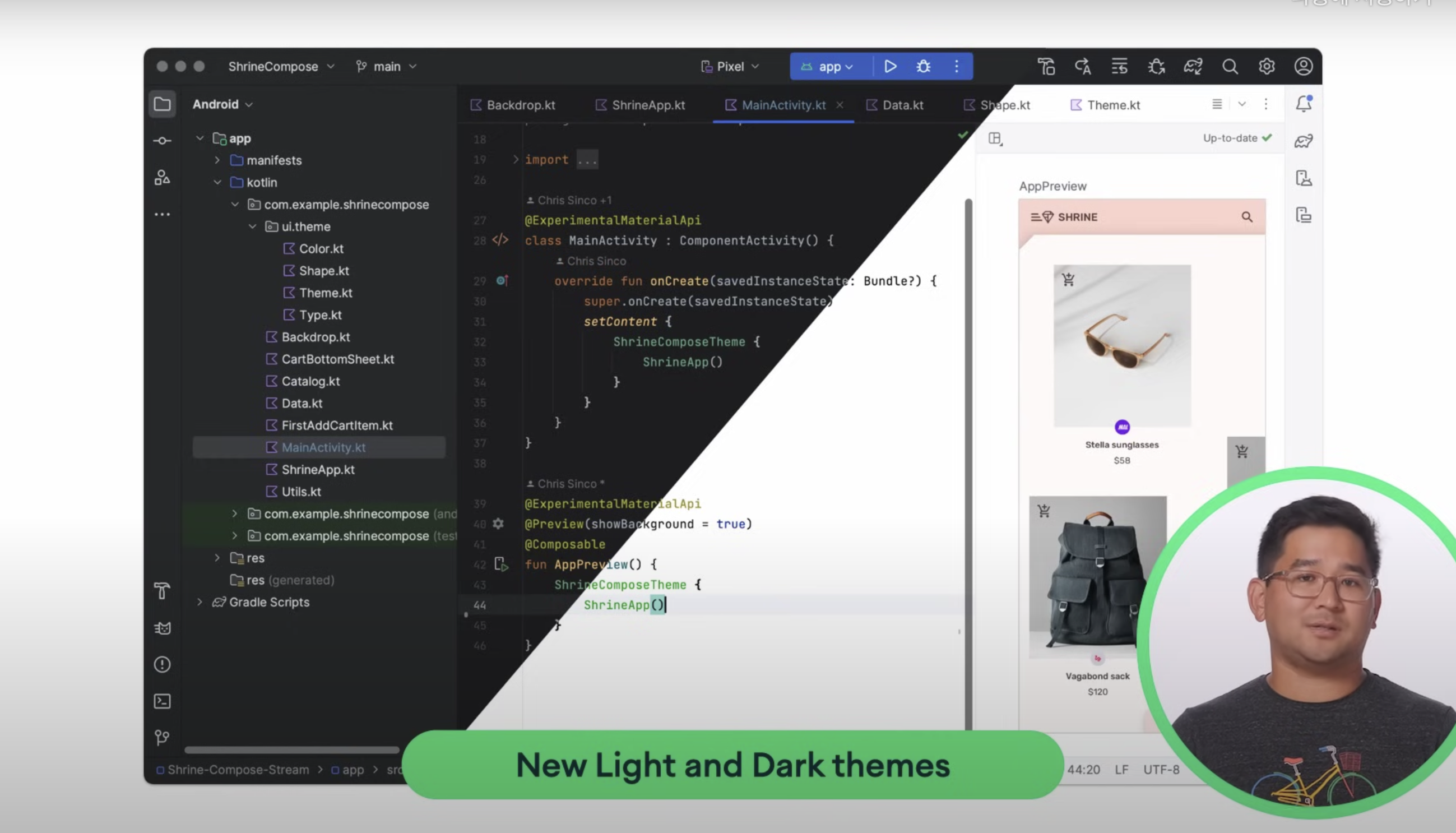Collapse the ui.theme package
Image resolution: width=1456 pixels, height=833 pixels.
click(252, 226)
